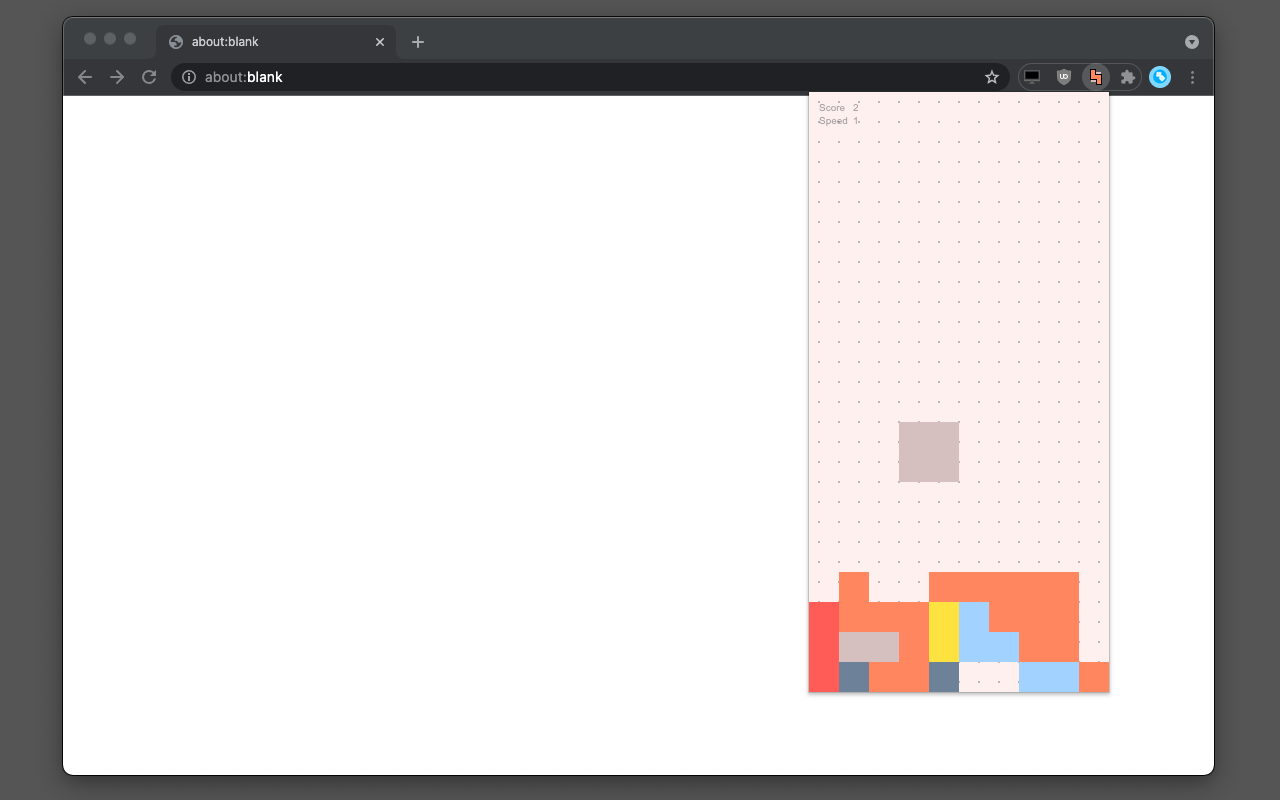Click the blue profile avatar icon
The height and width of the screenshot is (800, 1280).
pyautogui.click(x=1160, y=77)
